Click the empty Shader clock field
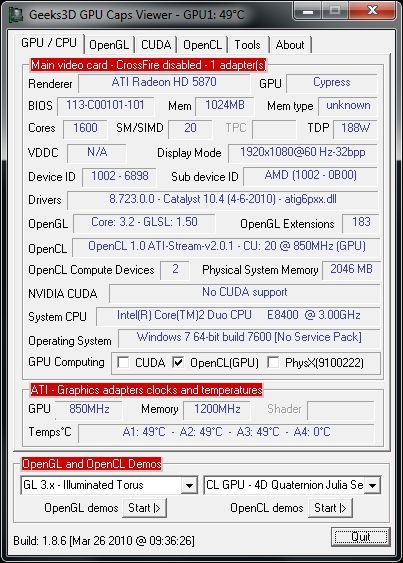403x563 pixels. [x=341, y=410]
